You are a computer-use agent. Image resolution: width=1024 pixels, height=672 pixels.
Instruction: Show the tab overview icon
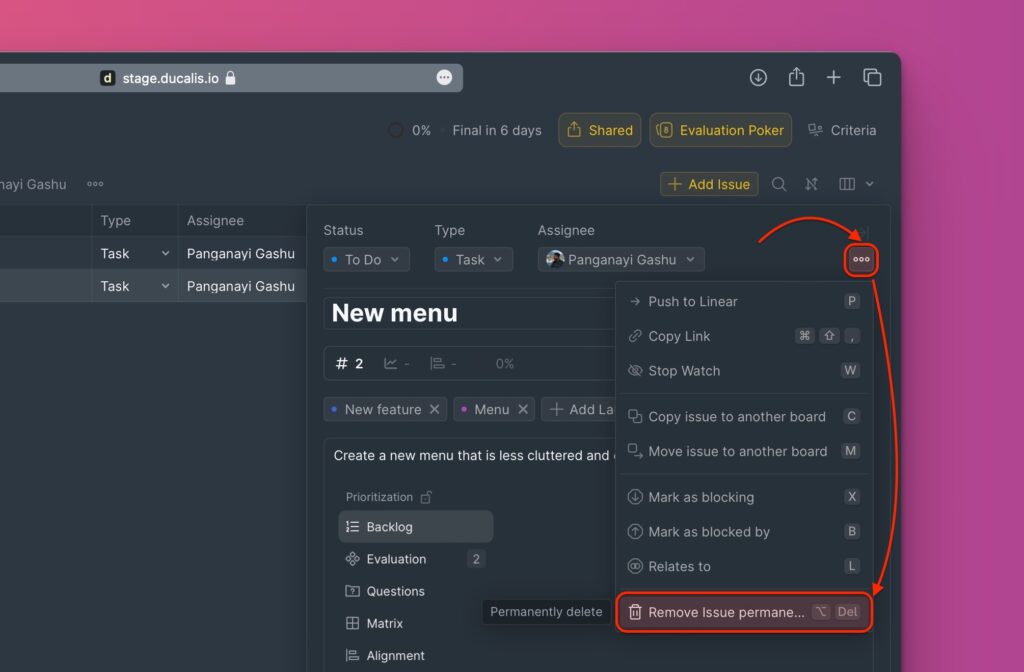[872, 78]
